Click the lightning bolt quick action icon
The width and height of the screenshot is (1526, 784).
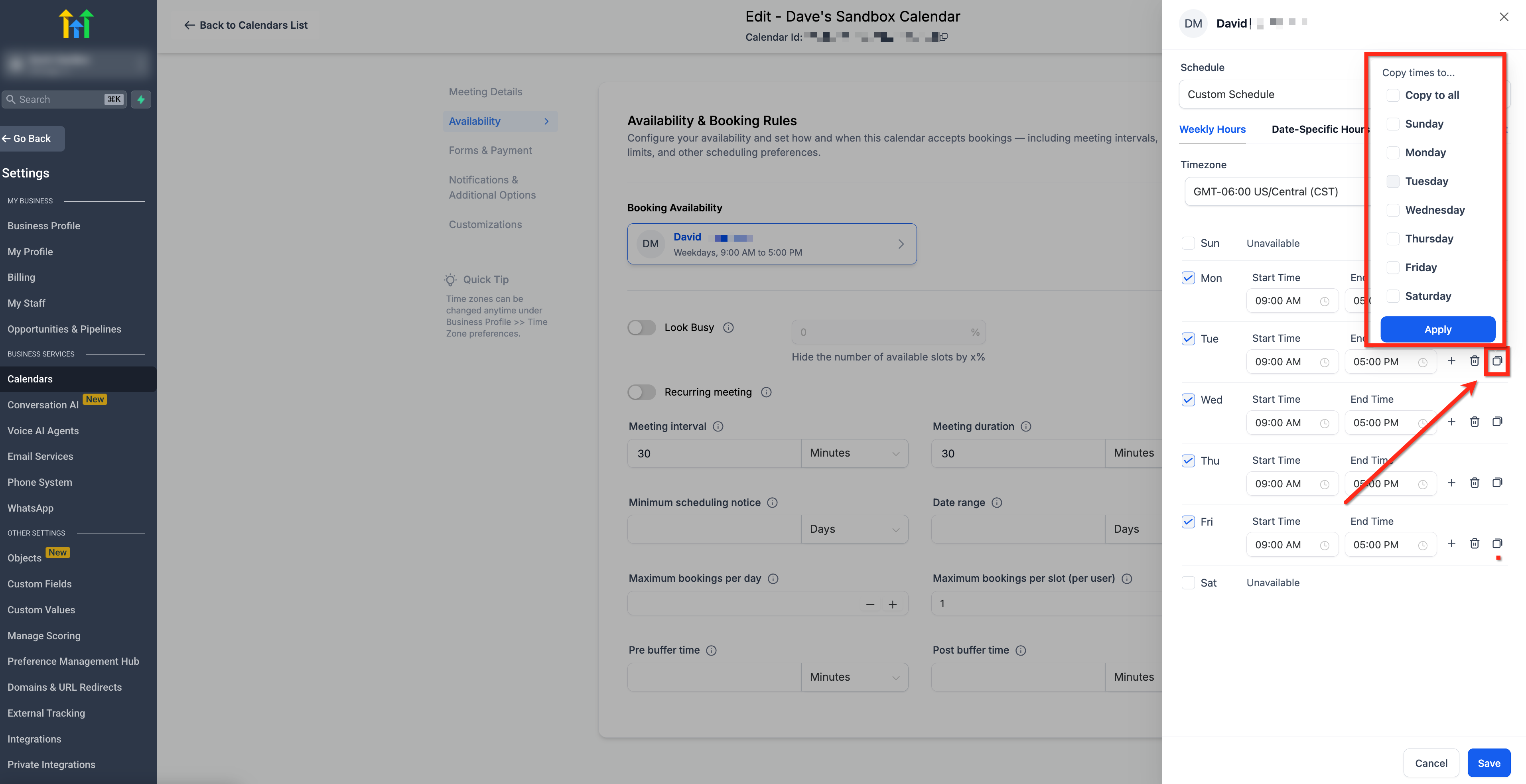point(141,99)
